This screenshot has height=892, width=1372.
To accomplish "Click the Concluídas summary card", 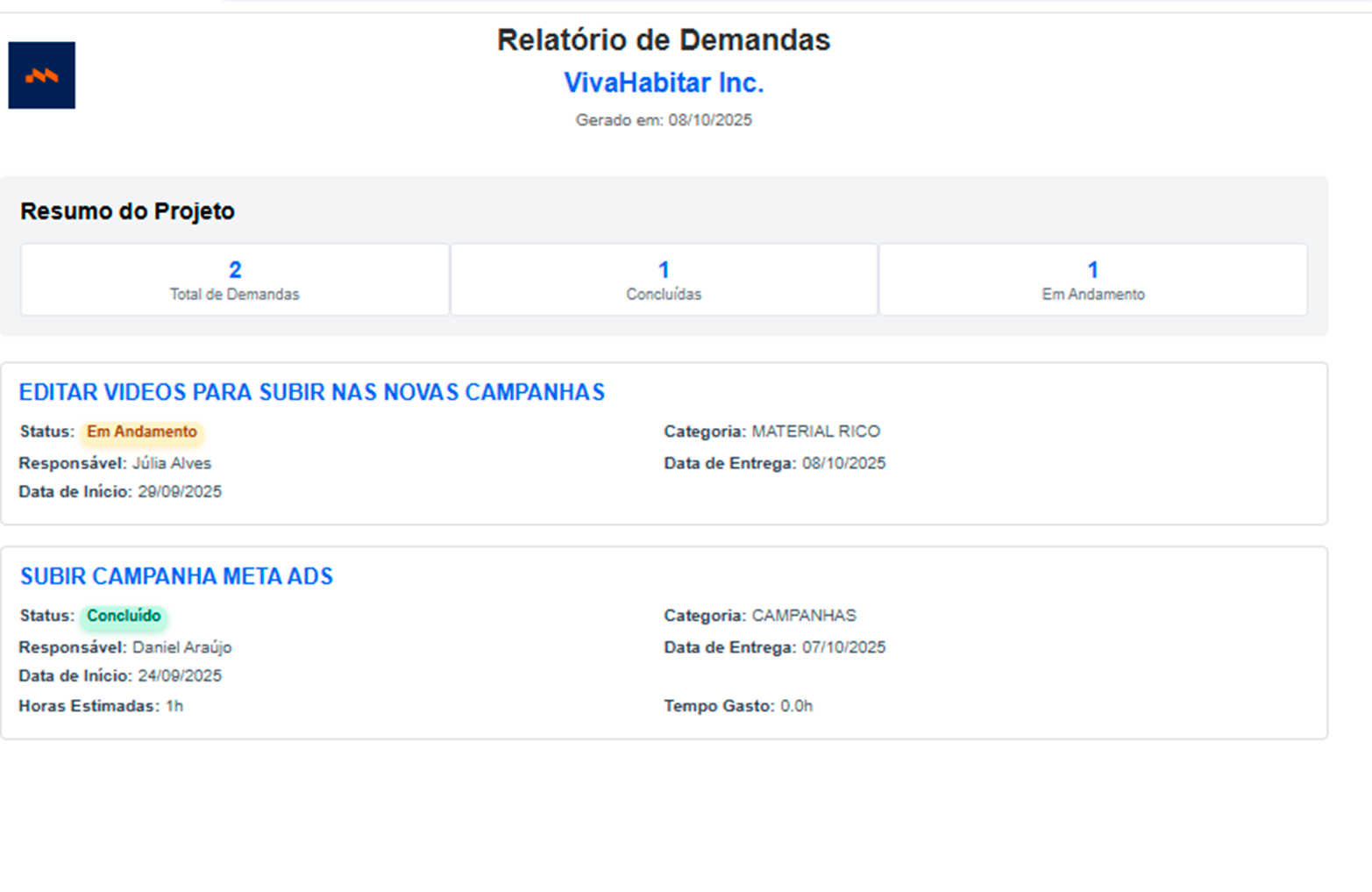I will click(x=664, y=280).
